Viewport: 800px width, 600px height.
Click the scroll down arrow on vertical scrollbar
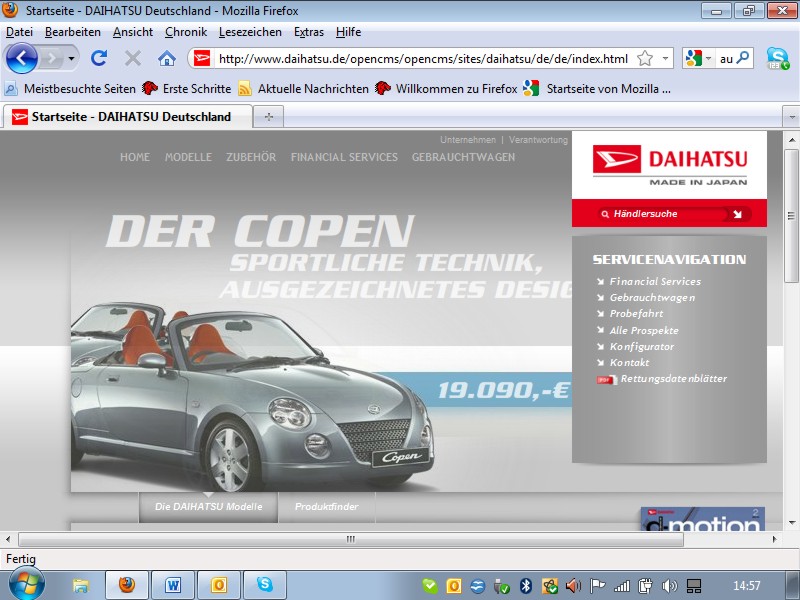coord(791,523)
